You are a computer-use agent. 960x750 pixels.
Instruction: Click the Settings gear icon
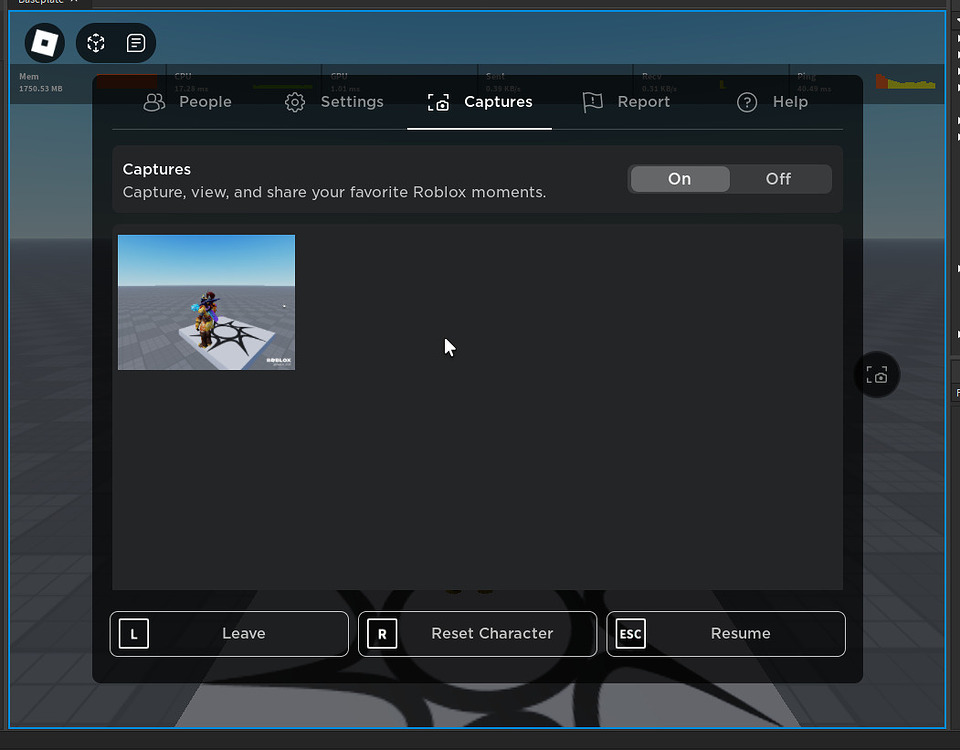pyautogui.click(x=294, y=102)
